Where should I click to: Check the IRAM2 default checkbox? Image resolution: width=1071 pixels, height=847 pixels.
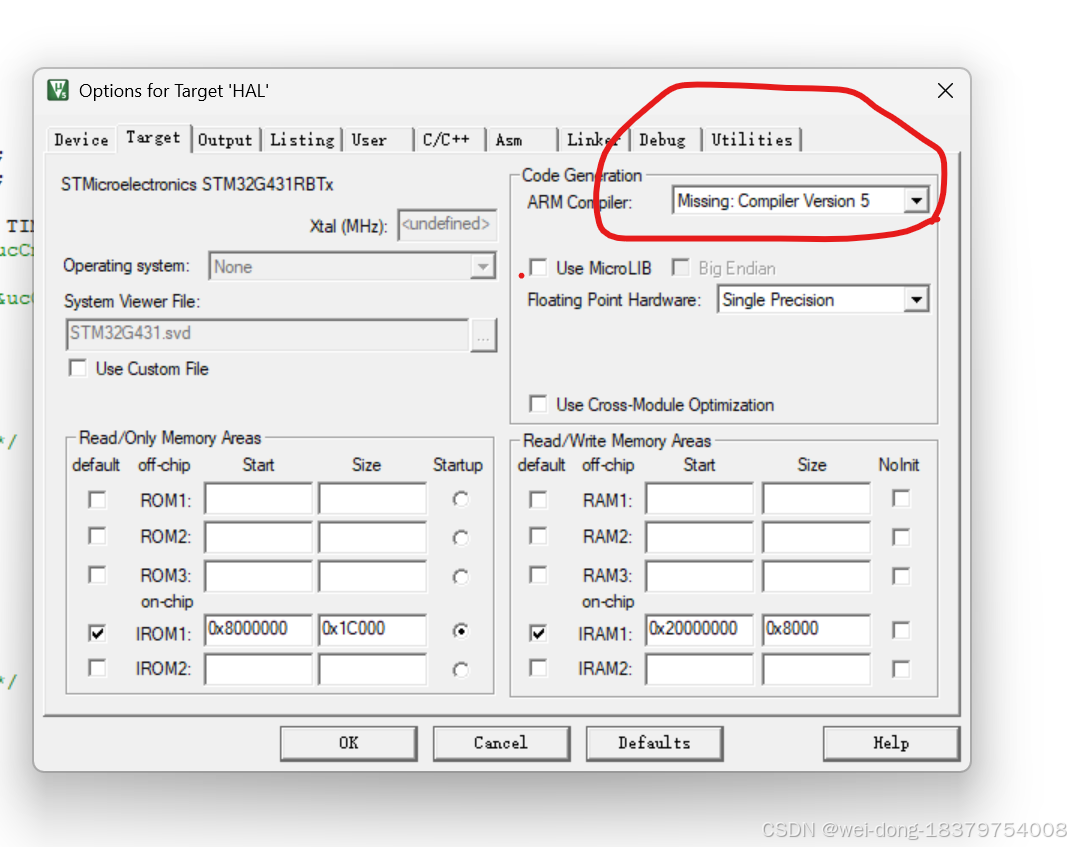pos(538,667)
